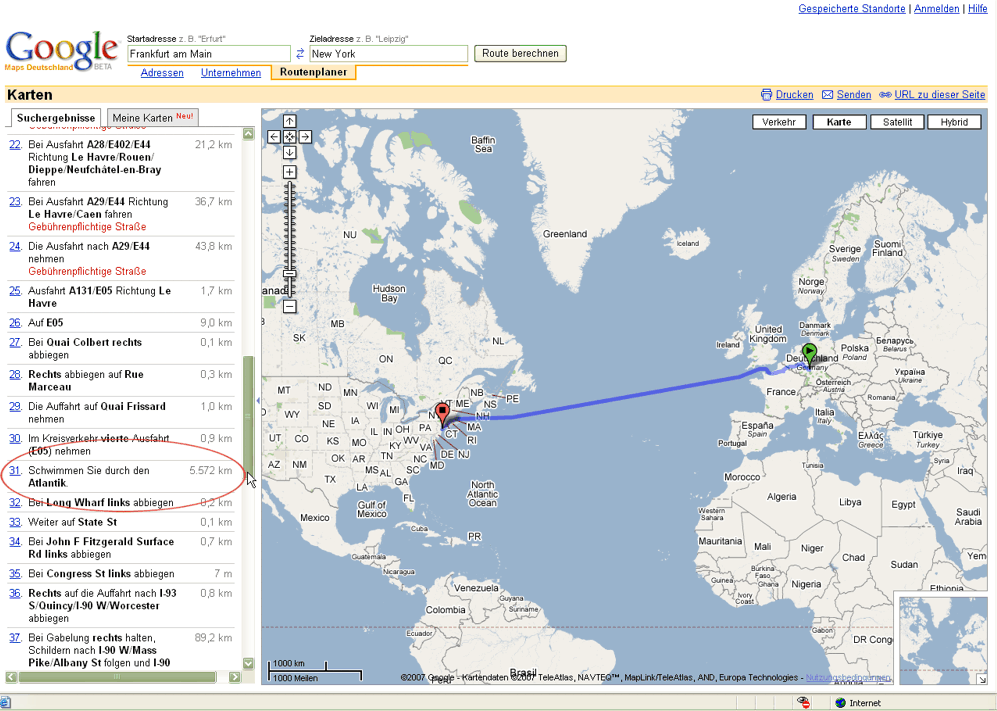Image resolution: width=997 pixels, height=711 pixels.
Task: Collapse the side panel with the arrow
Action: pyautogui.click(x=258, y=401)
